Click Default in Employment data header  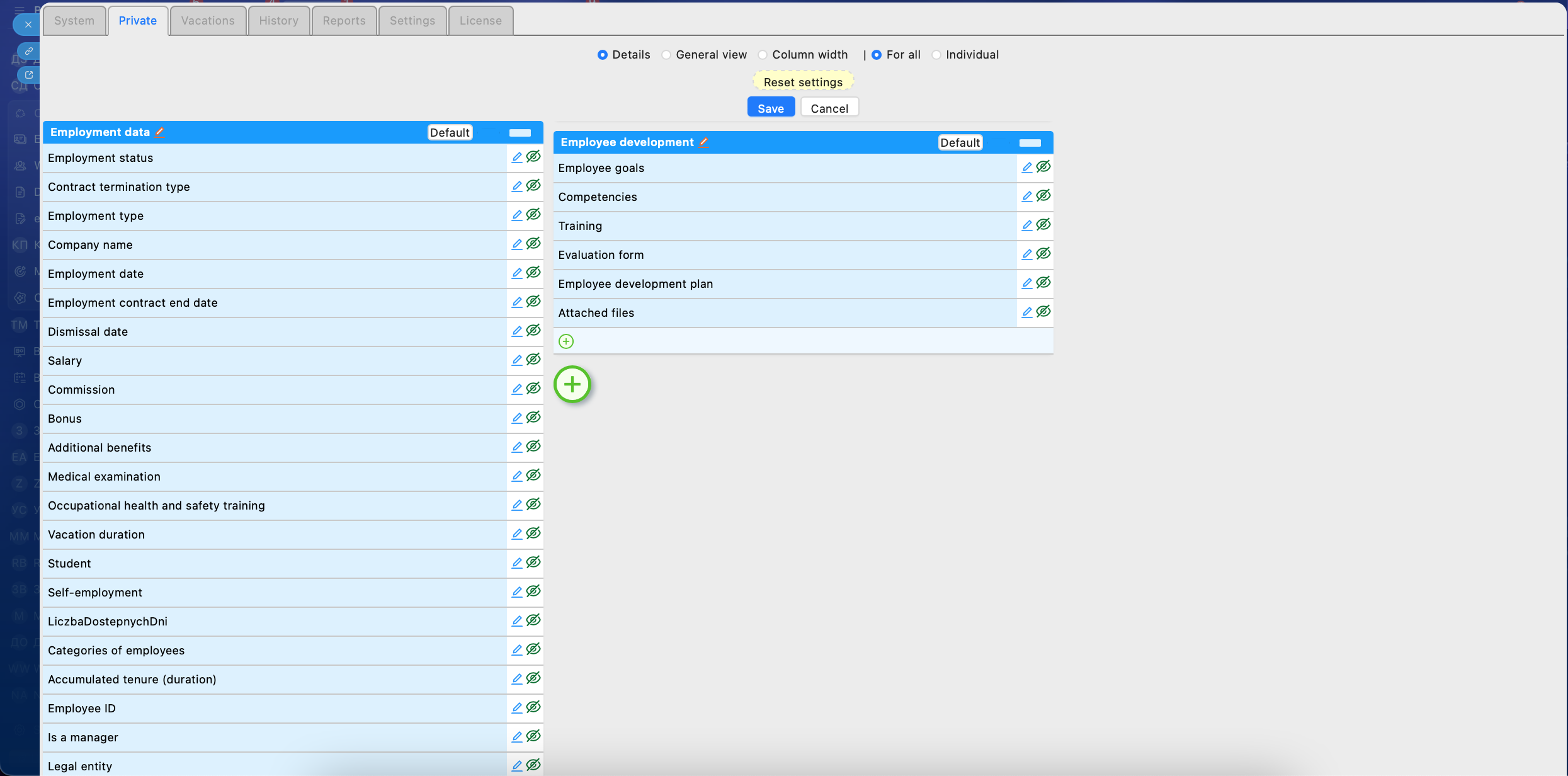click(x=450, y=132)
